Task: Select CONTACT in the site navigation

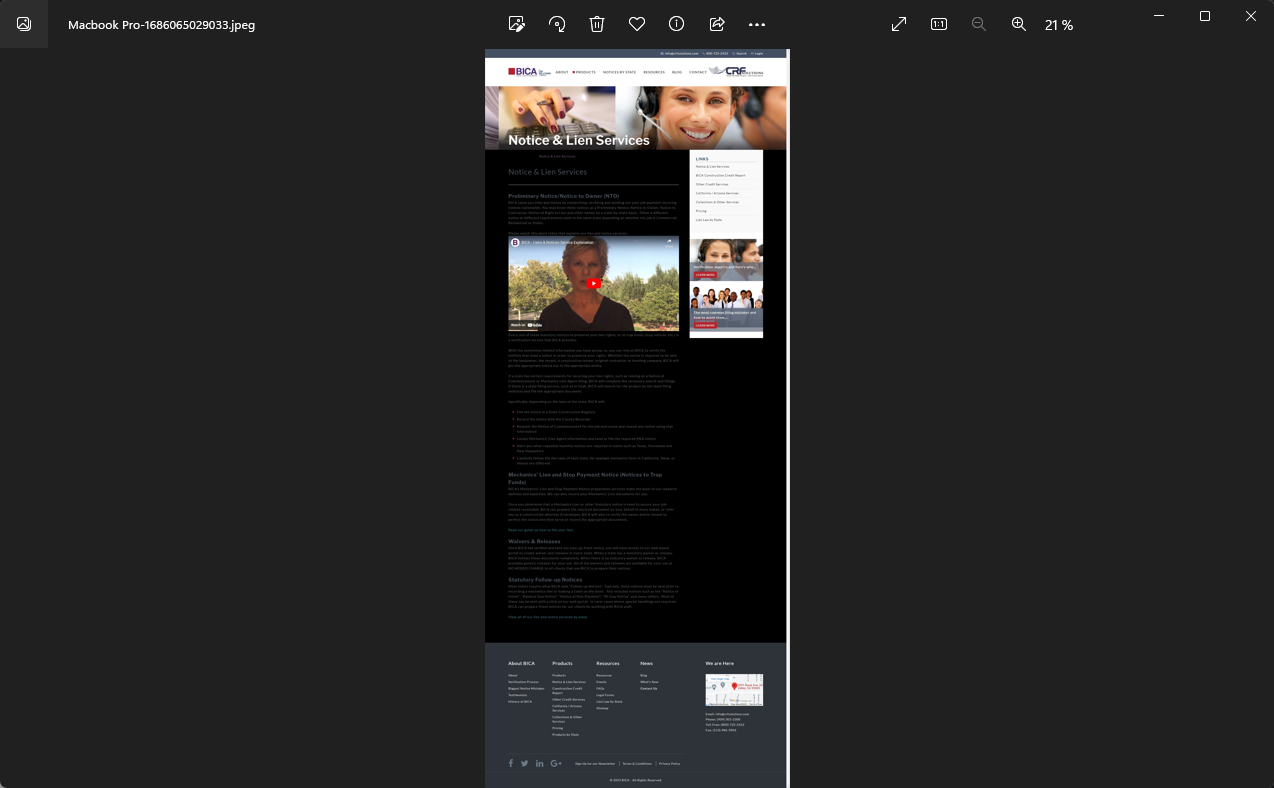Action: tap(698, 72)
